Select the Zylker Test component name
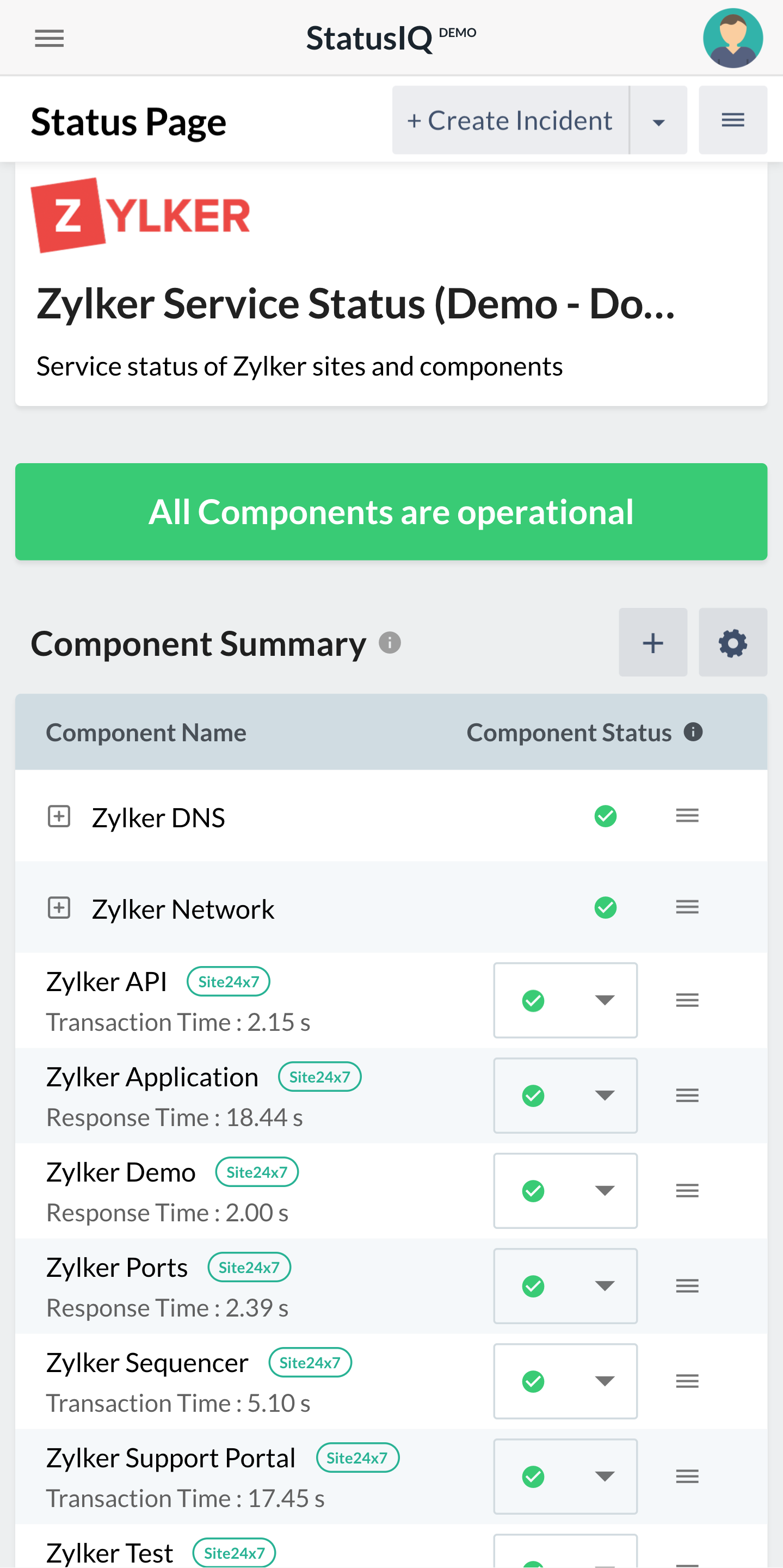The width and height of the screenshot is (783, 1568). 109,1553
